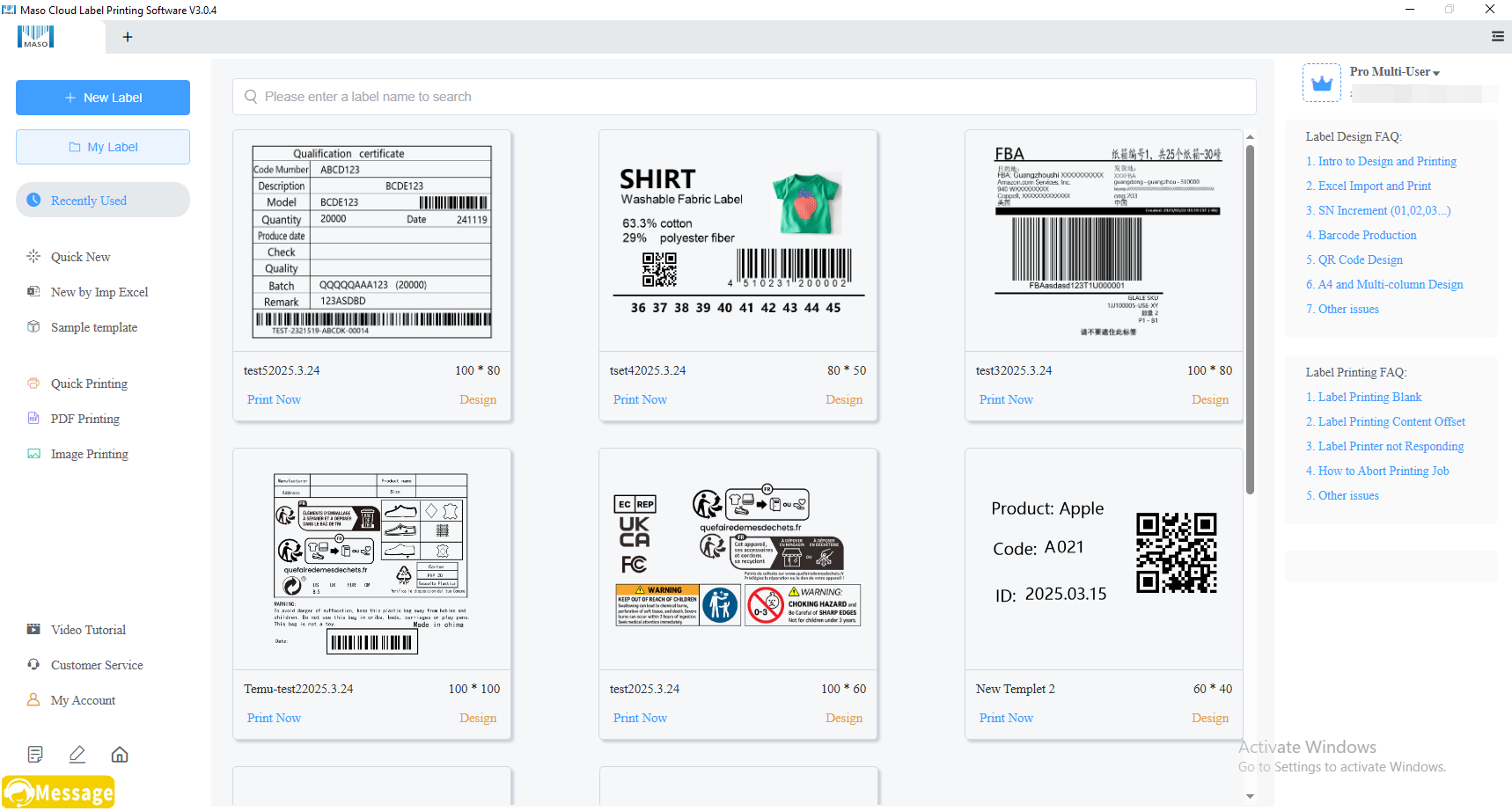Click the label name search field
1512x811 pixels.
coord(744,97)
